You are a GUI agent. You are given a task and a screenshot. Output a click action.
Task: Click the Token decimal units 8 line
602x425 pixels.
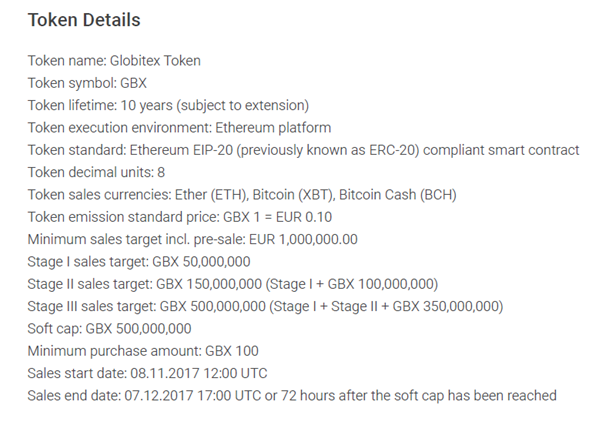click(96, 172)
